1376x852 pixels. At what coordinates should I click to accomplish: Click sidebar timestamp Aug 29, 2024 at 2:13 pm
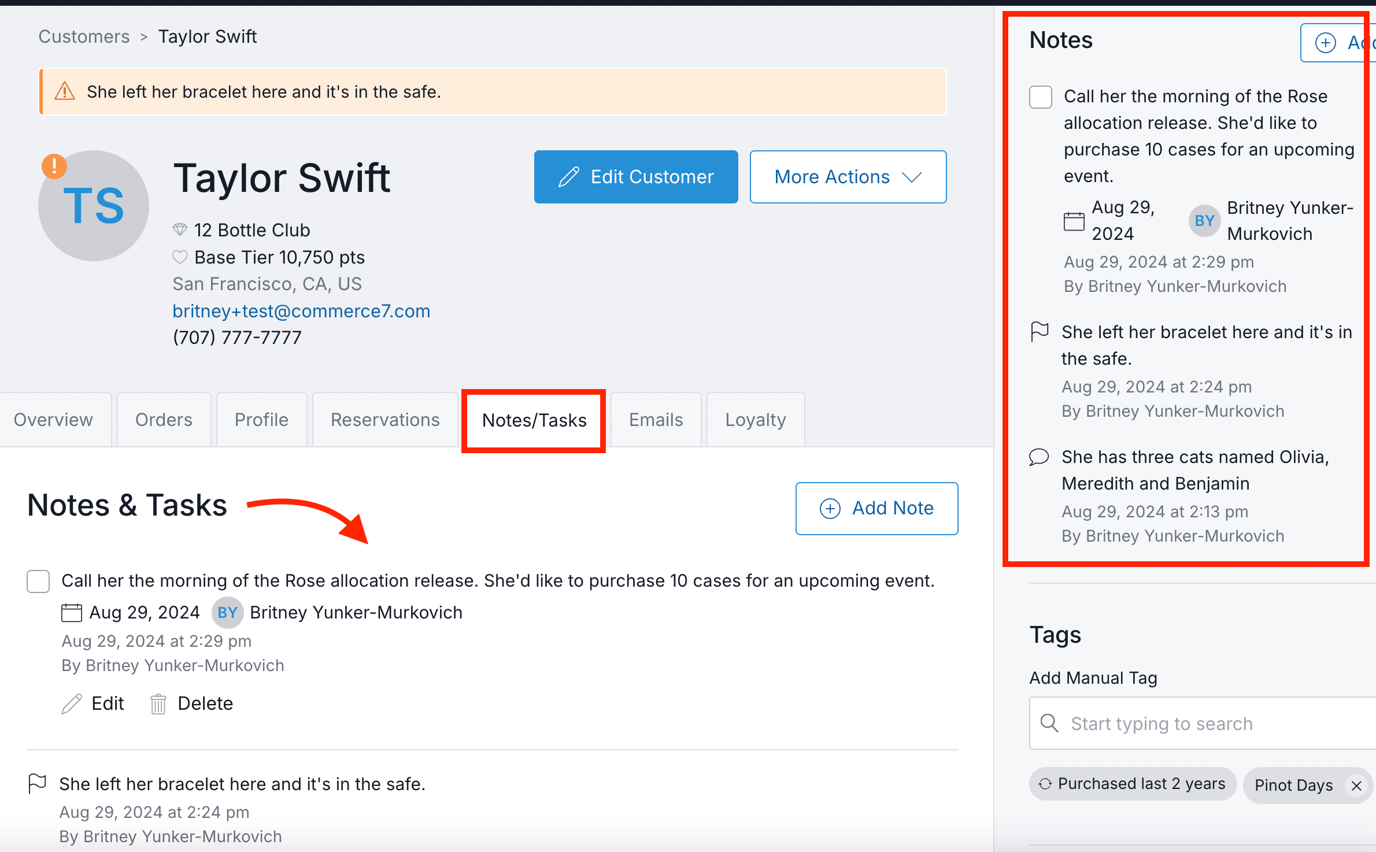pos(1155,512)
